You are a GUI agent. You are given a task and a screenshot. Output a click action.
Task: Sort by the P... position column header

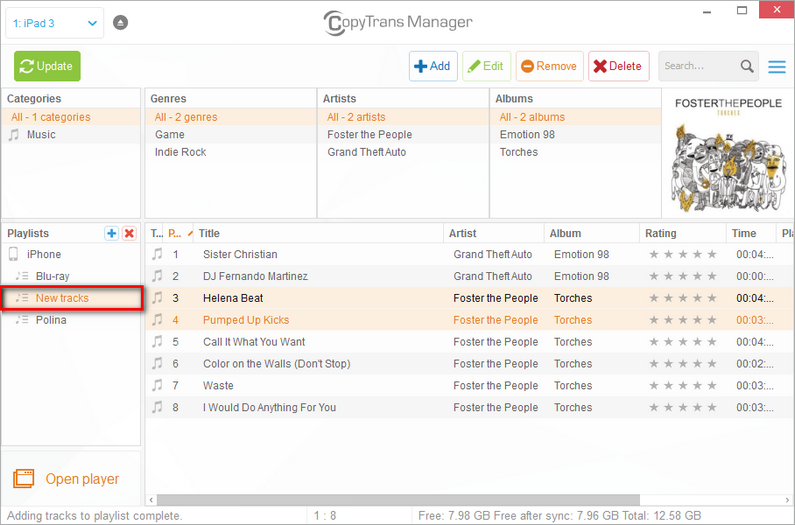[179, 233]
